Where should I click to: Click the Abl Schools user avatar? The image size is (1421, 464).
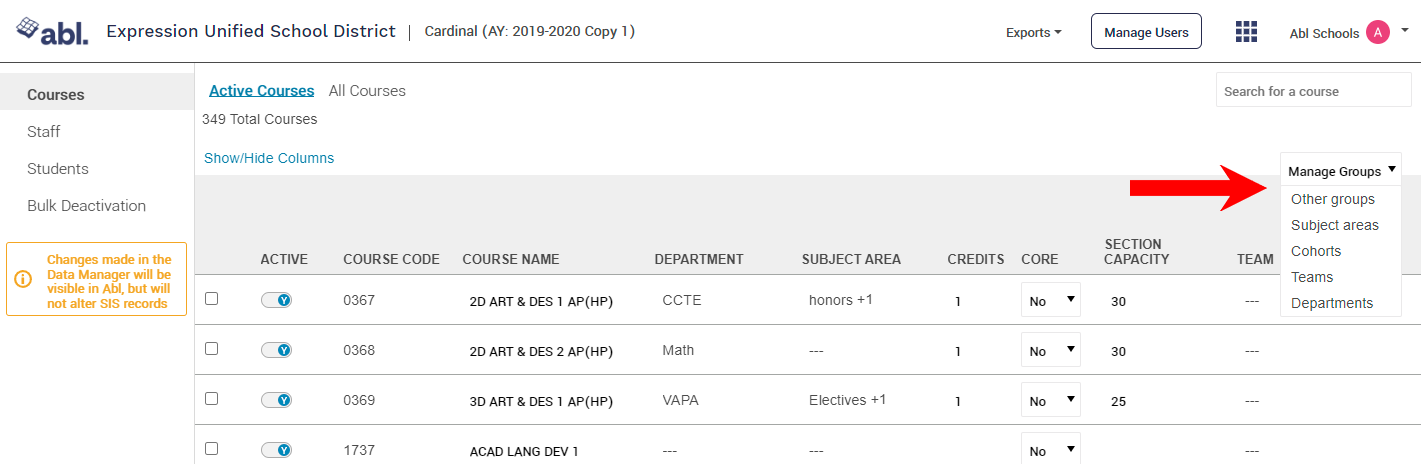coord(1378,32)
